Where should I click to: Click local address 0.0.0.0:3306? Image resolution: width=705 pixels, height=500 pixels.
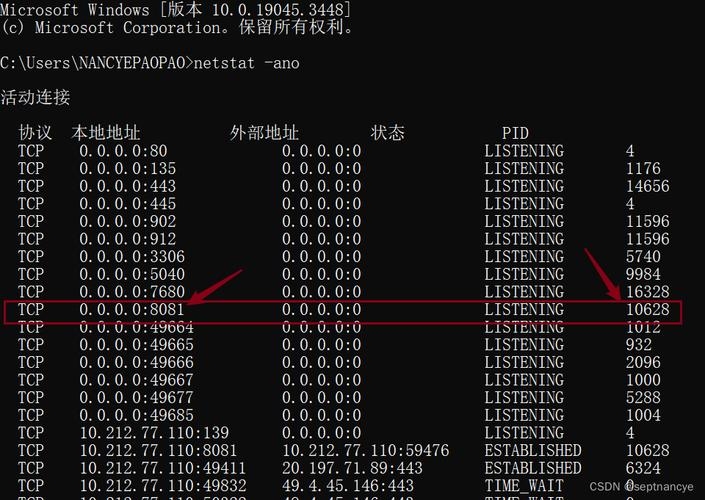coord(132,257)
